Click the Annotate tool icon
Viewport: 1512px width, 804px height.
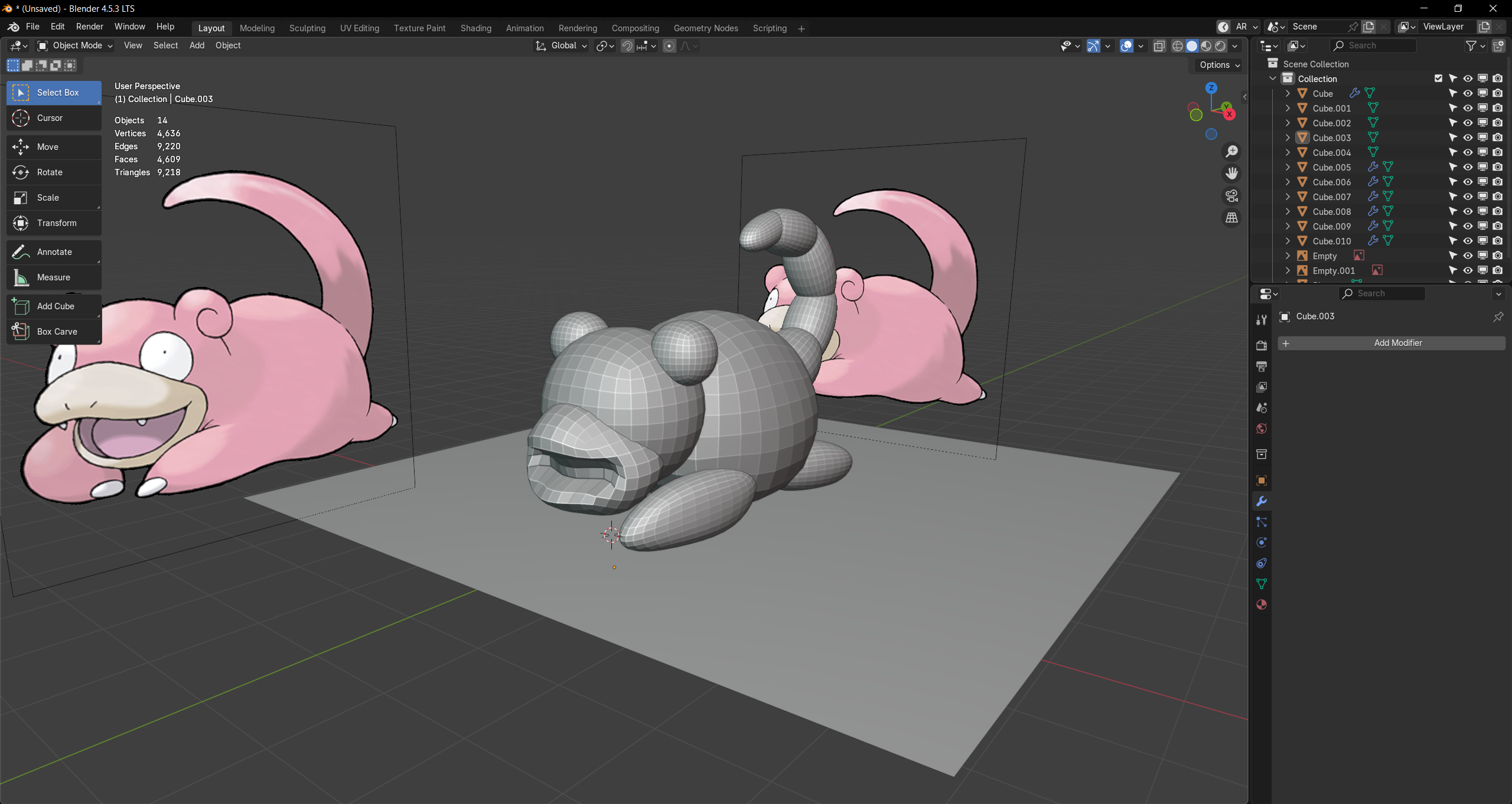21,252
